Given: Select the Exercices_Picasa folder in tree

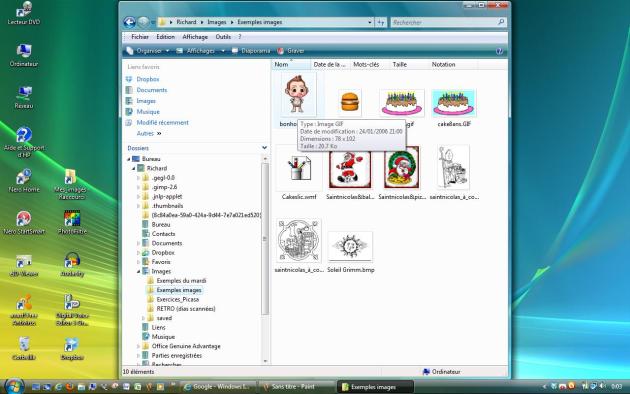Looking at the screenshot, I should (x=178, y=299).
